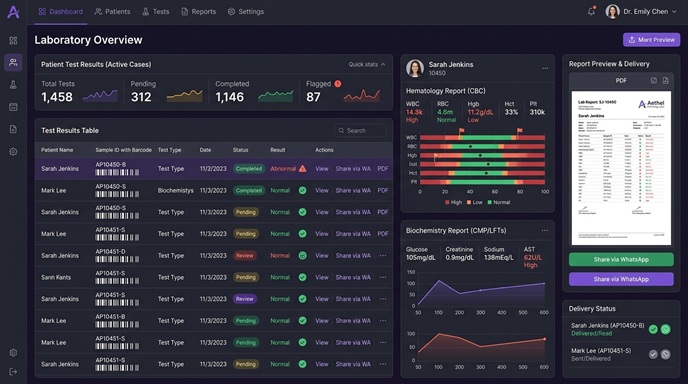Click WhatsApp status icon for Sarah Jenkins delivery
The width and height of the screenshot is (688, 384).
tap(666, 329)
